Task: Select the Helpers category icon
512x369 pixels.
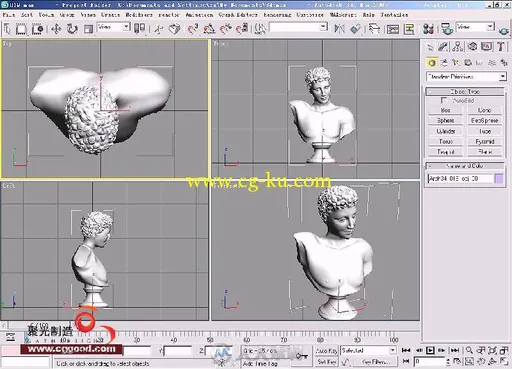Action: (479, 63)
